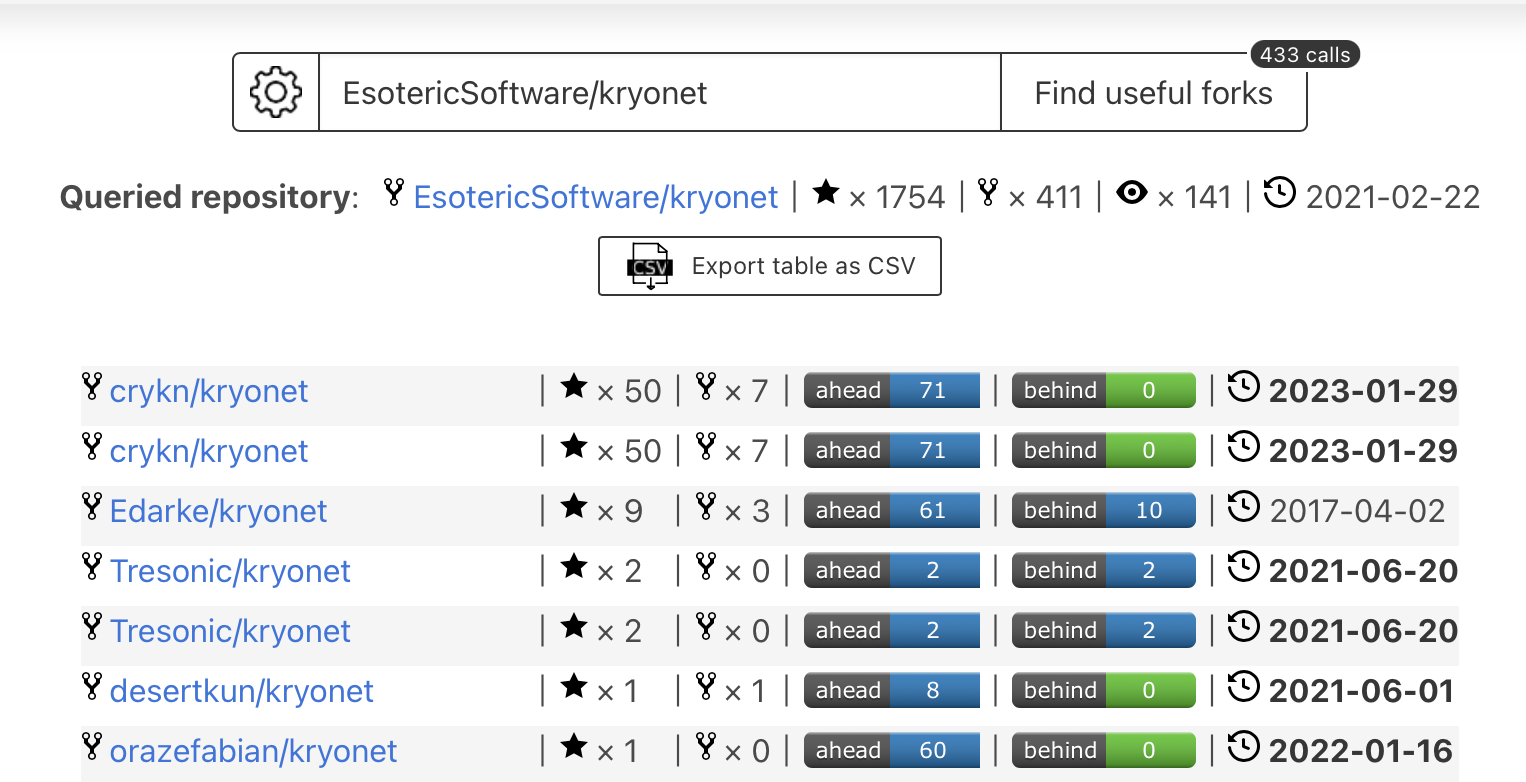The image size is (1526, 782).
Task: Visit the orazefabian/kryonet fork
Action: (x=253, y=750)
